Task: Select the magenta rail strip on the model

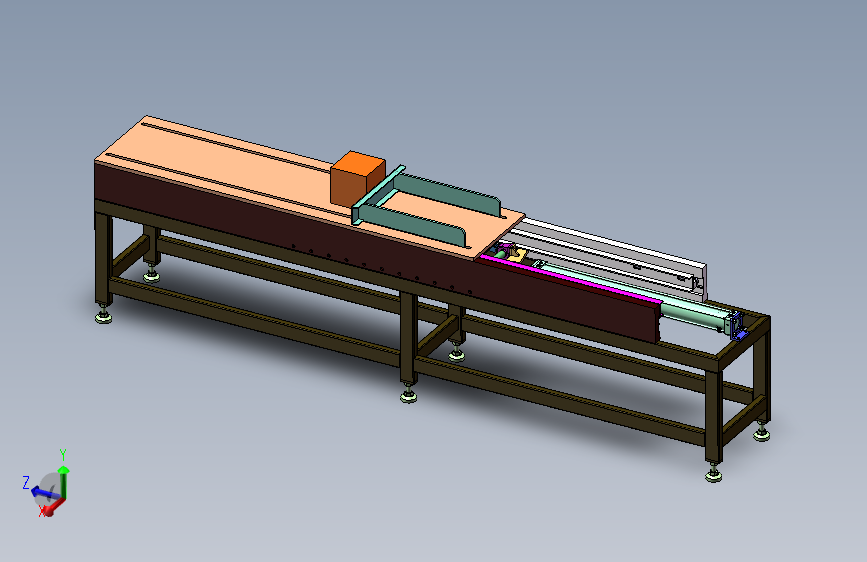Action: click(570, 280)
